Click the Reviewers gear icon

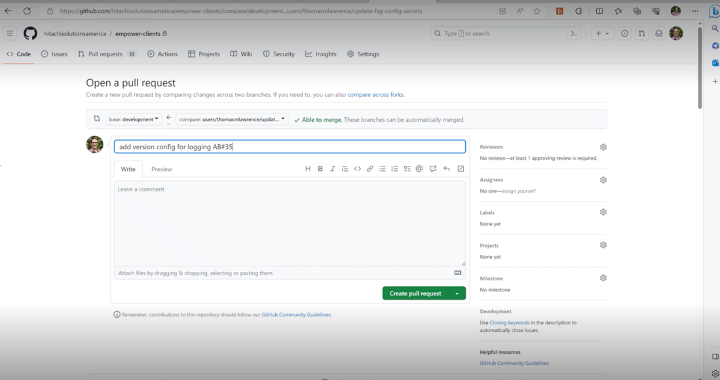[603, 147]
